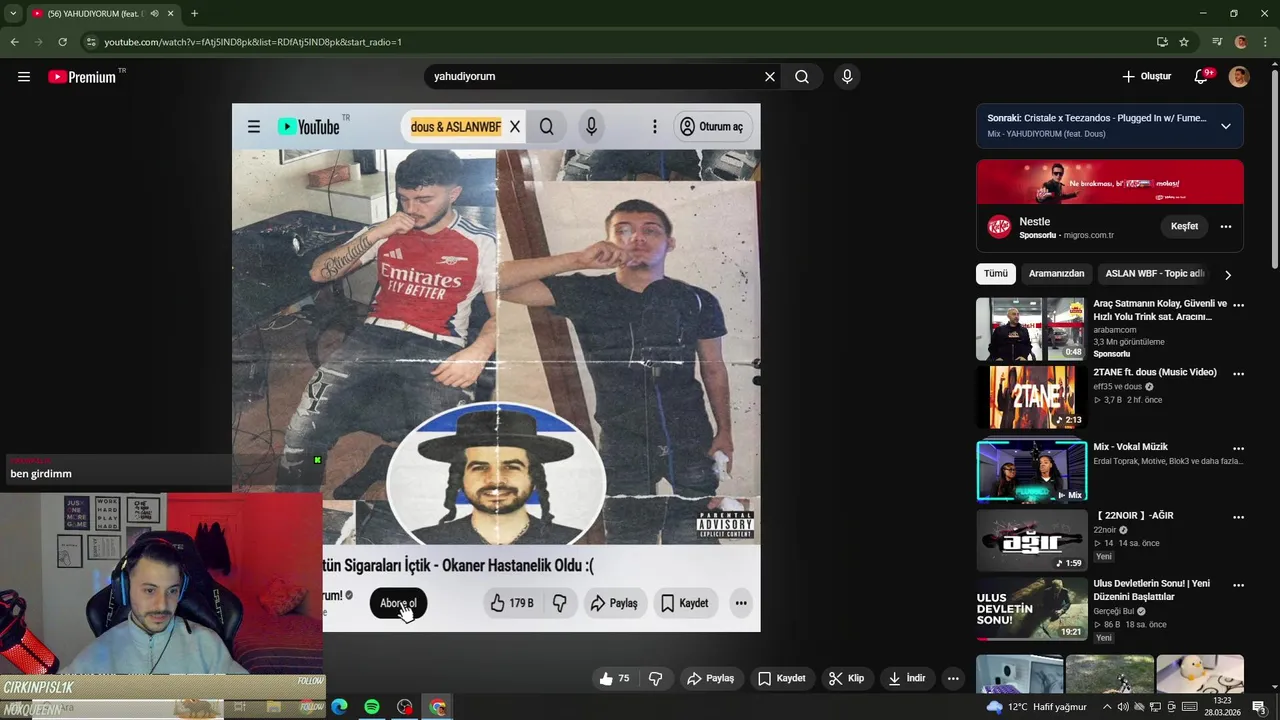Image resolution: width=1280 pixels, height=720 pixels.
Task: View site information for youtube.com
Action: [x=91, y=42]
